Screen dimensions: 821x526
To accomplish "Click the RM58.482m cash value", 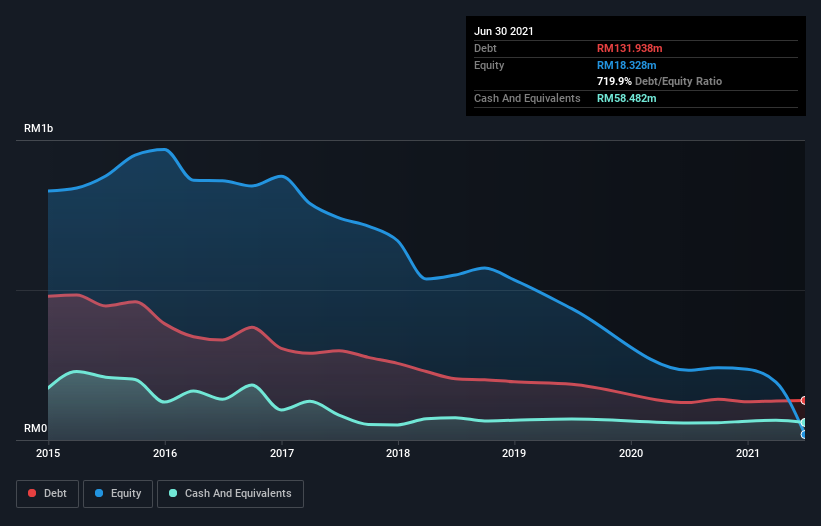I will point(626,98).
